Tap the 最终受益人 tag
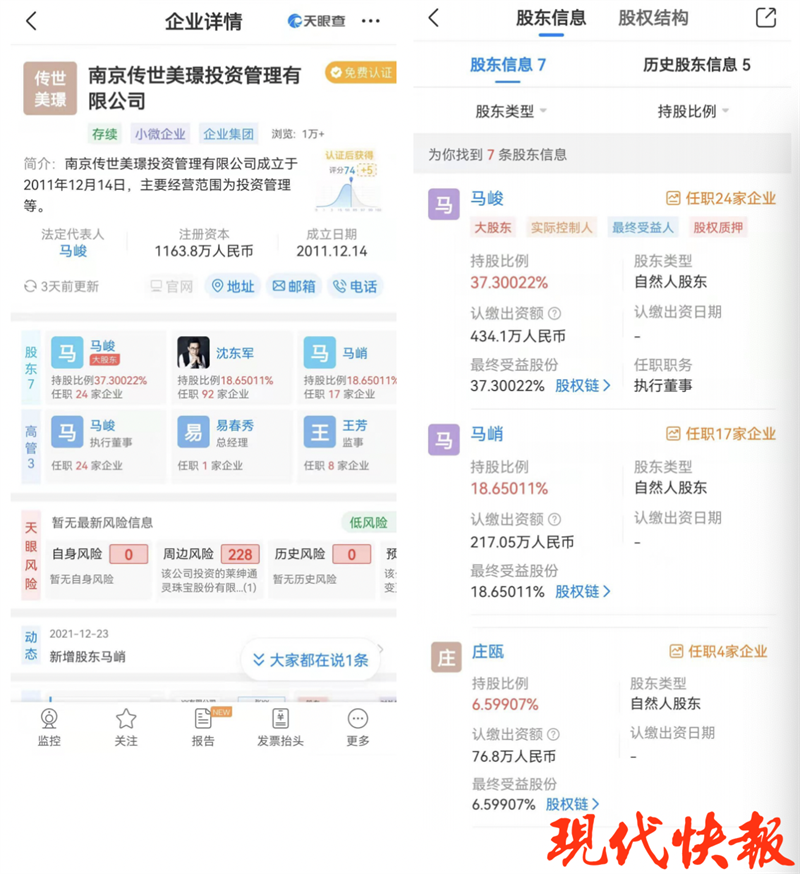The image size is (800, 874). click(643, 227)
